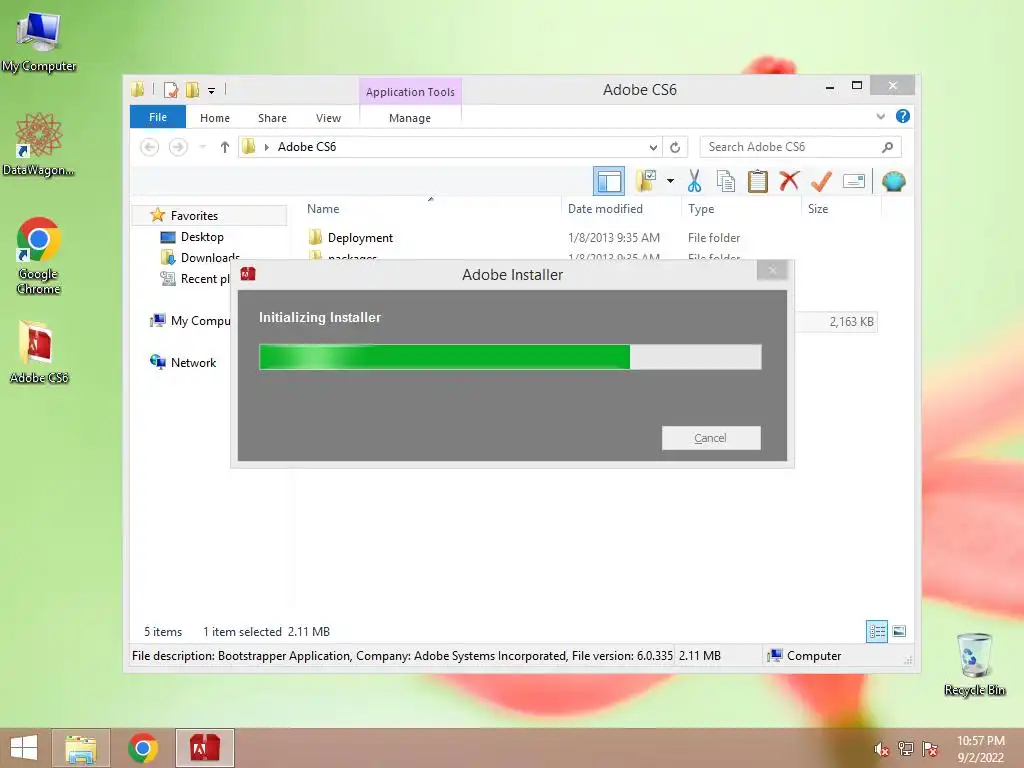Viewport: 1024px width, 768px height.
Task: Open Action Center flag icon
Action: pyautogui.click(x=930, y=749)
